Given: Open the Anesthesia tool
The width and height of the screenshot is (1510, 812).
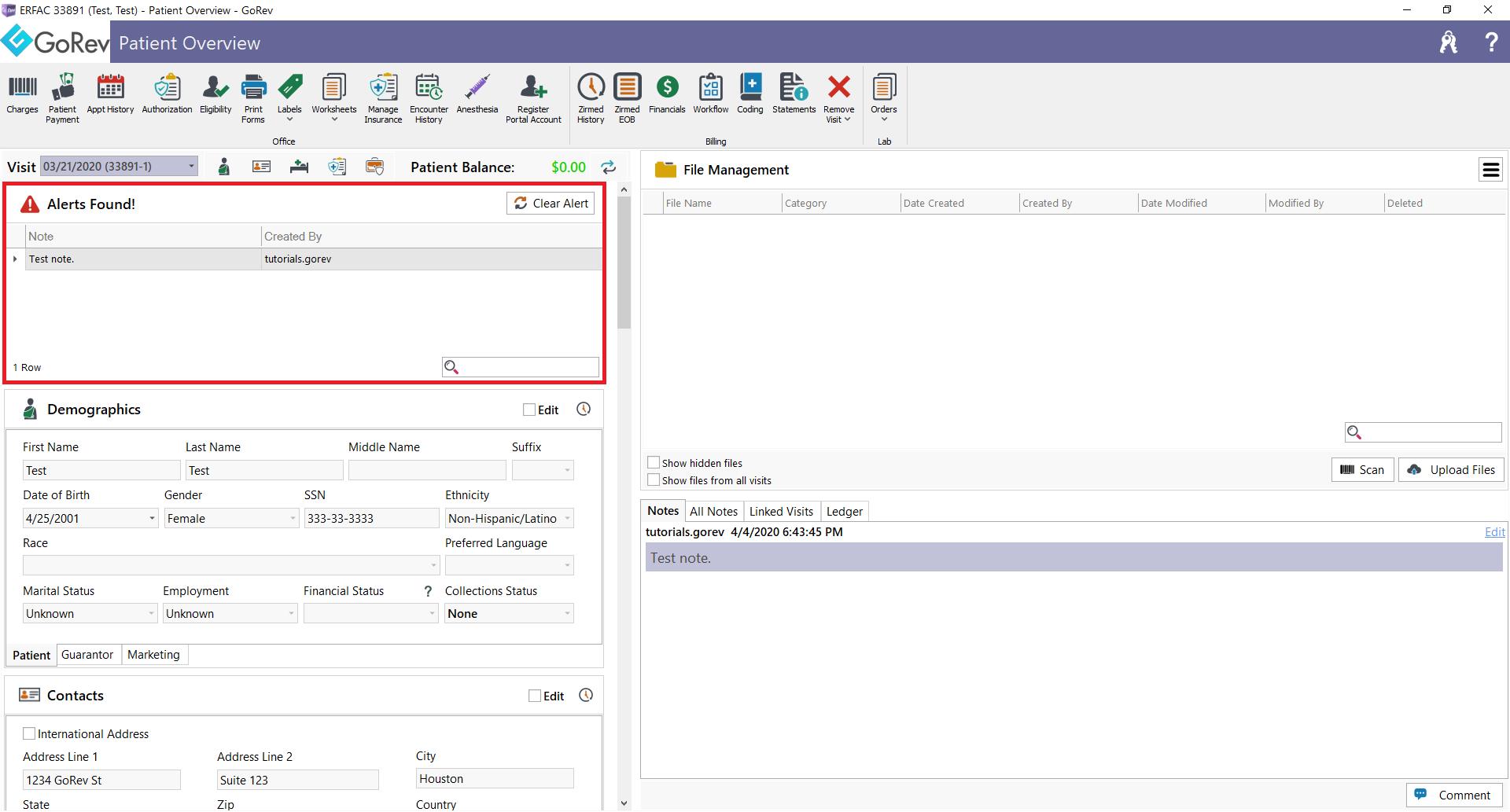Looking at the screenshot, I should [x=477, y=94].
